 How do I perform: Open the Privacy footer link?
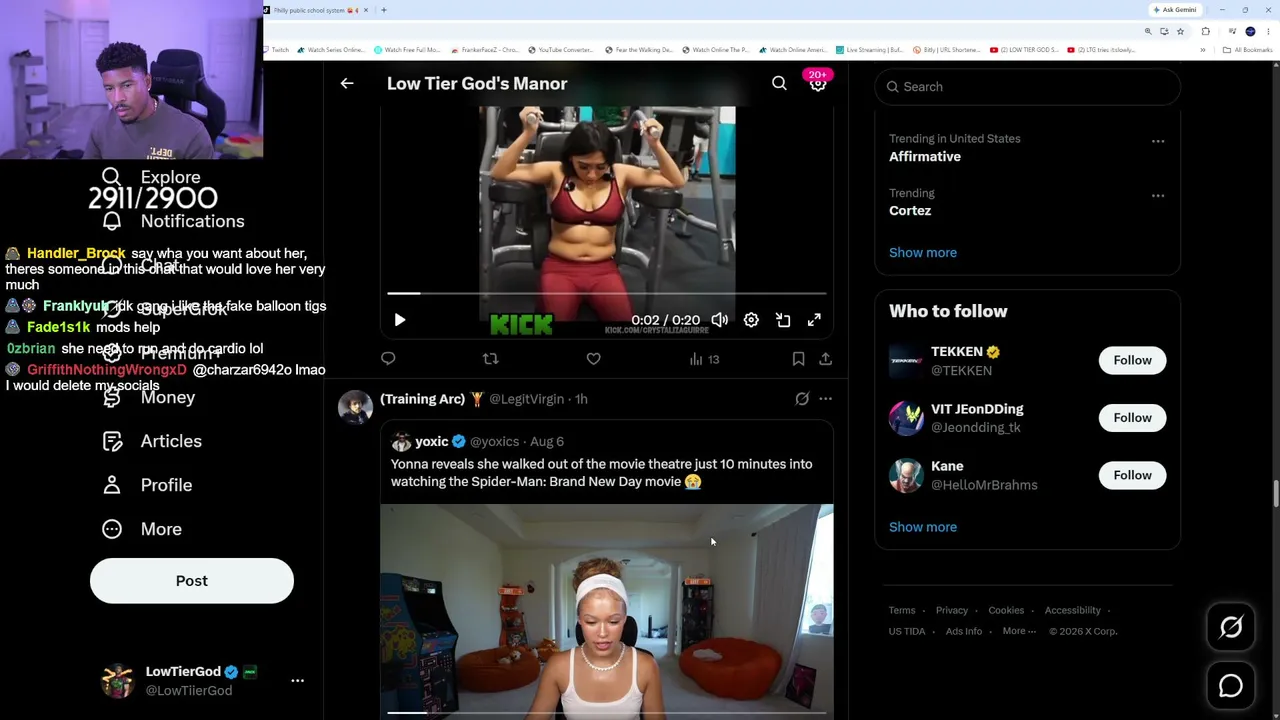(952, 610)
